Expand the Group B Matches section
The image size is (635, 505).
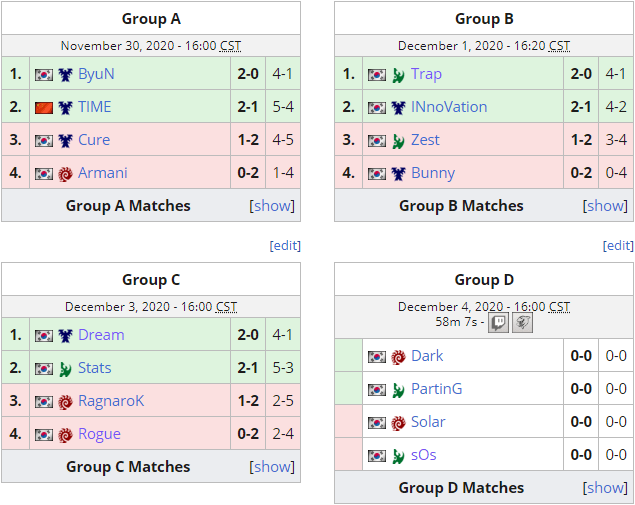(605, 206)
